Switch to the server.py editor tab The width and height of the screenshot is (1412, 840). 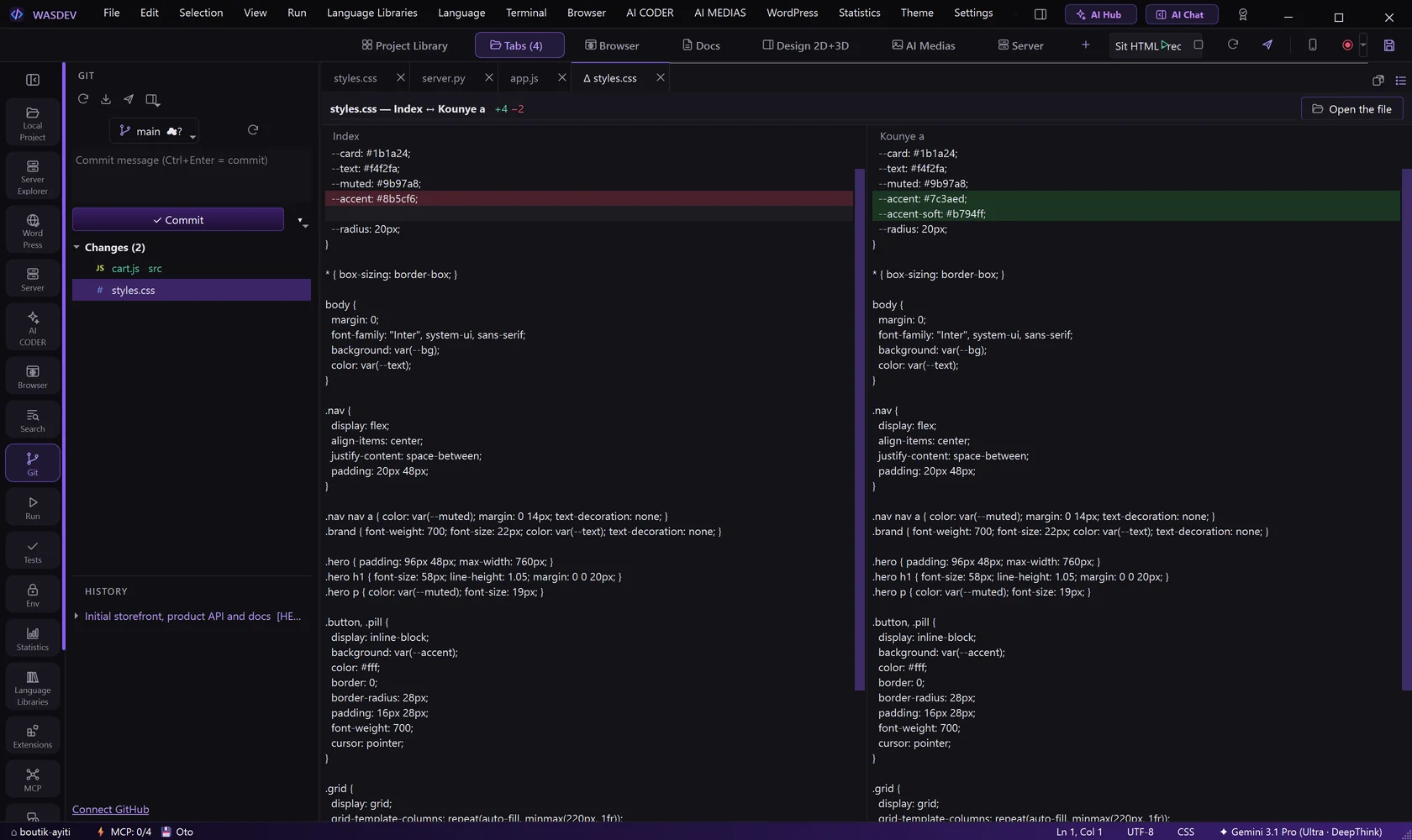tap(444, 78)
